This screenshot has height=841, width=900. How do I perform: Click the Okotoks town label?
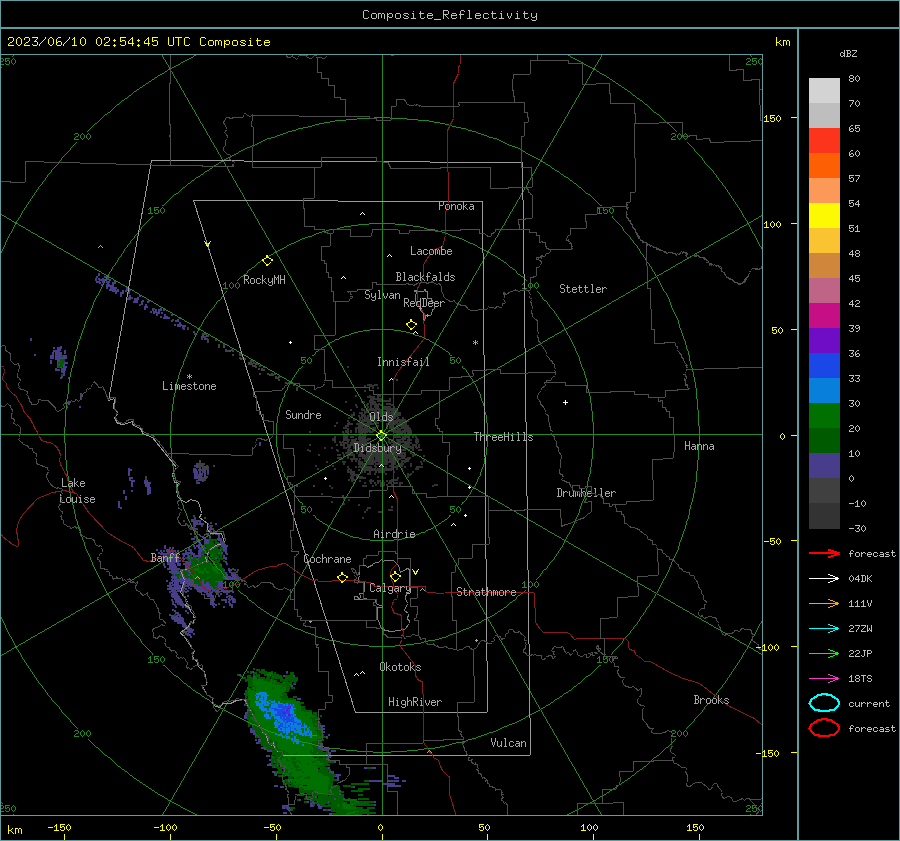tap(400, 667)
